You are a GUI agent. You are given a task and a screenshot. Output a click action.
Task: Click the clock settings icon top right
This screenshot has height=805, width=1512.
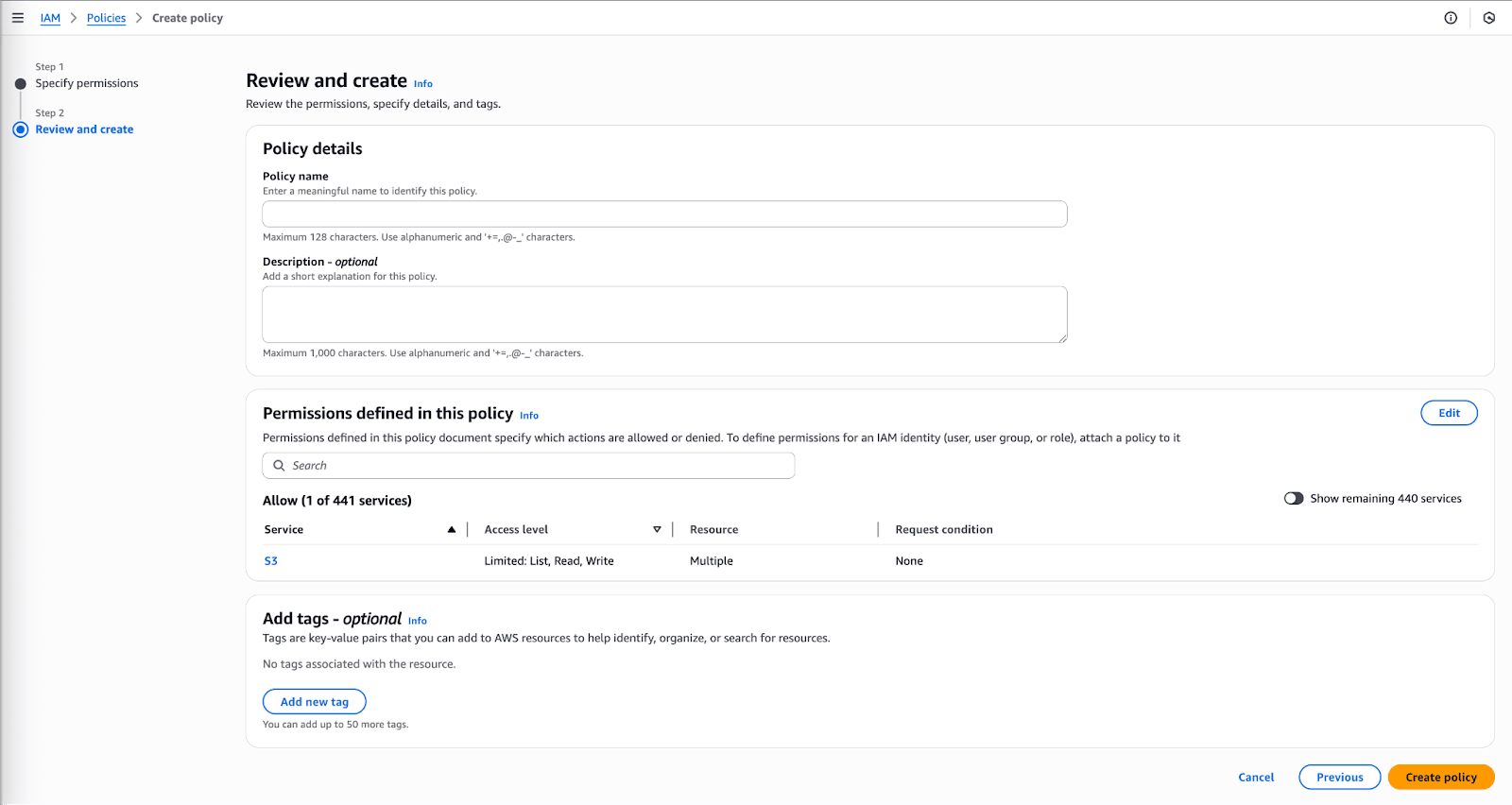[1489, 18]
